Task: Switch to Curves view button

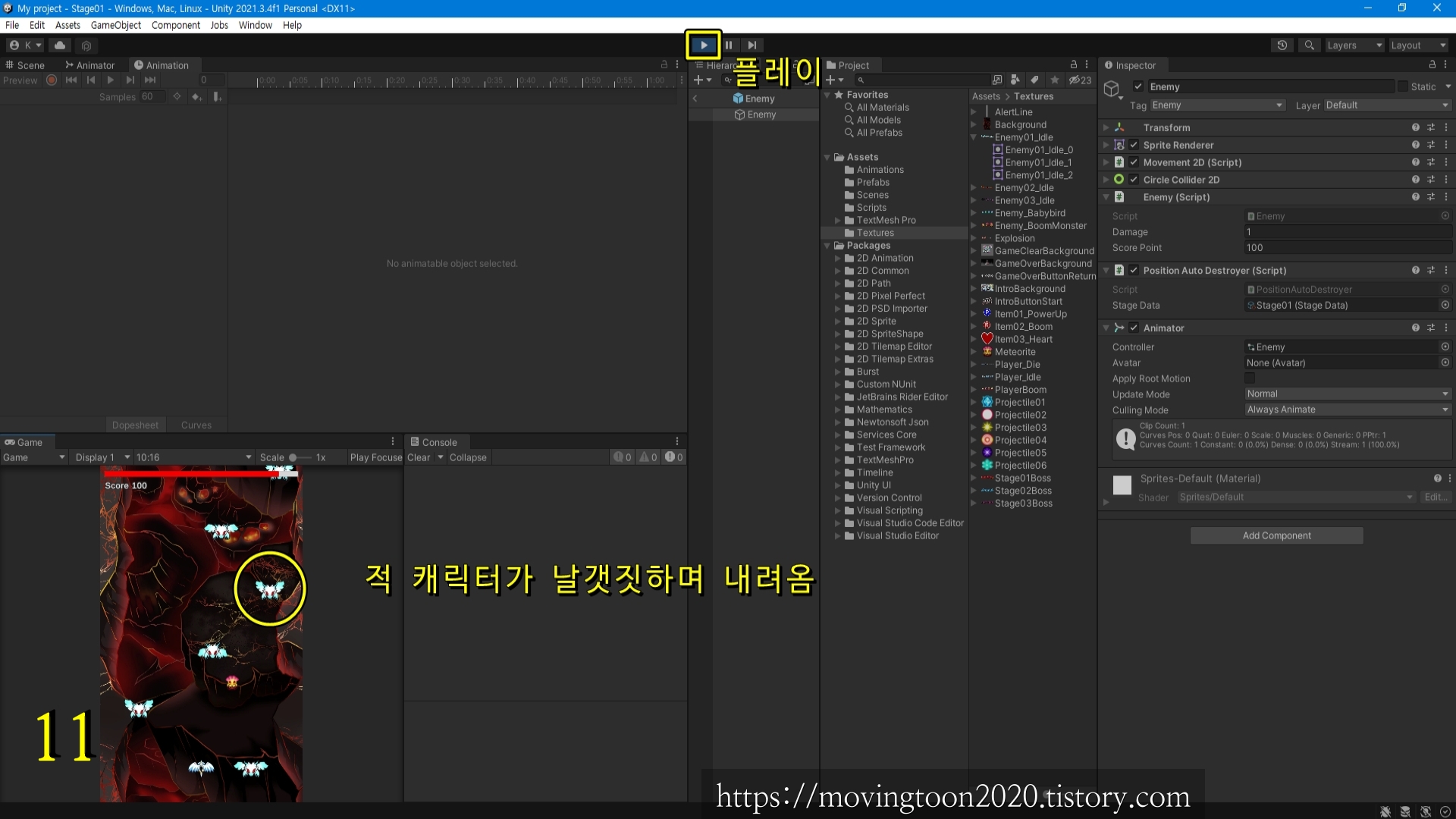Action: click(196, 425)
